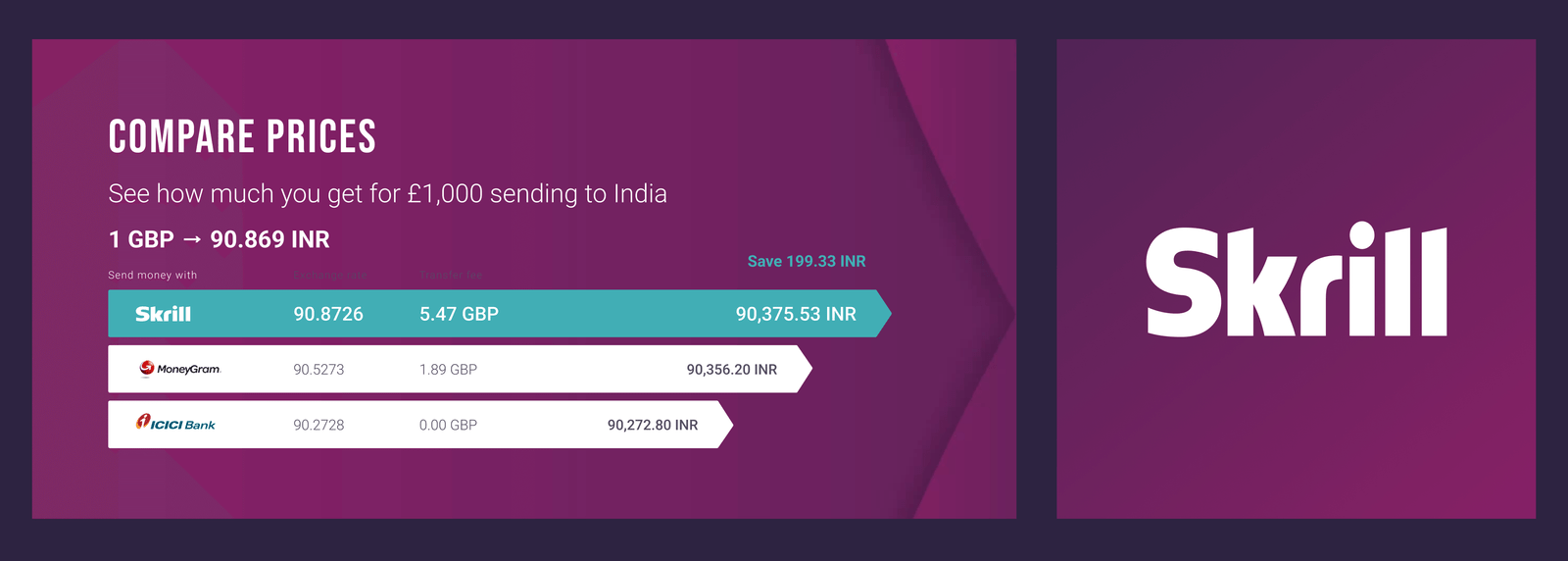Click the Exchange rate column header
1568x561 pixels.
pos(329,276)
